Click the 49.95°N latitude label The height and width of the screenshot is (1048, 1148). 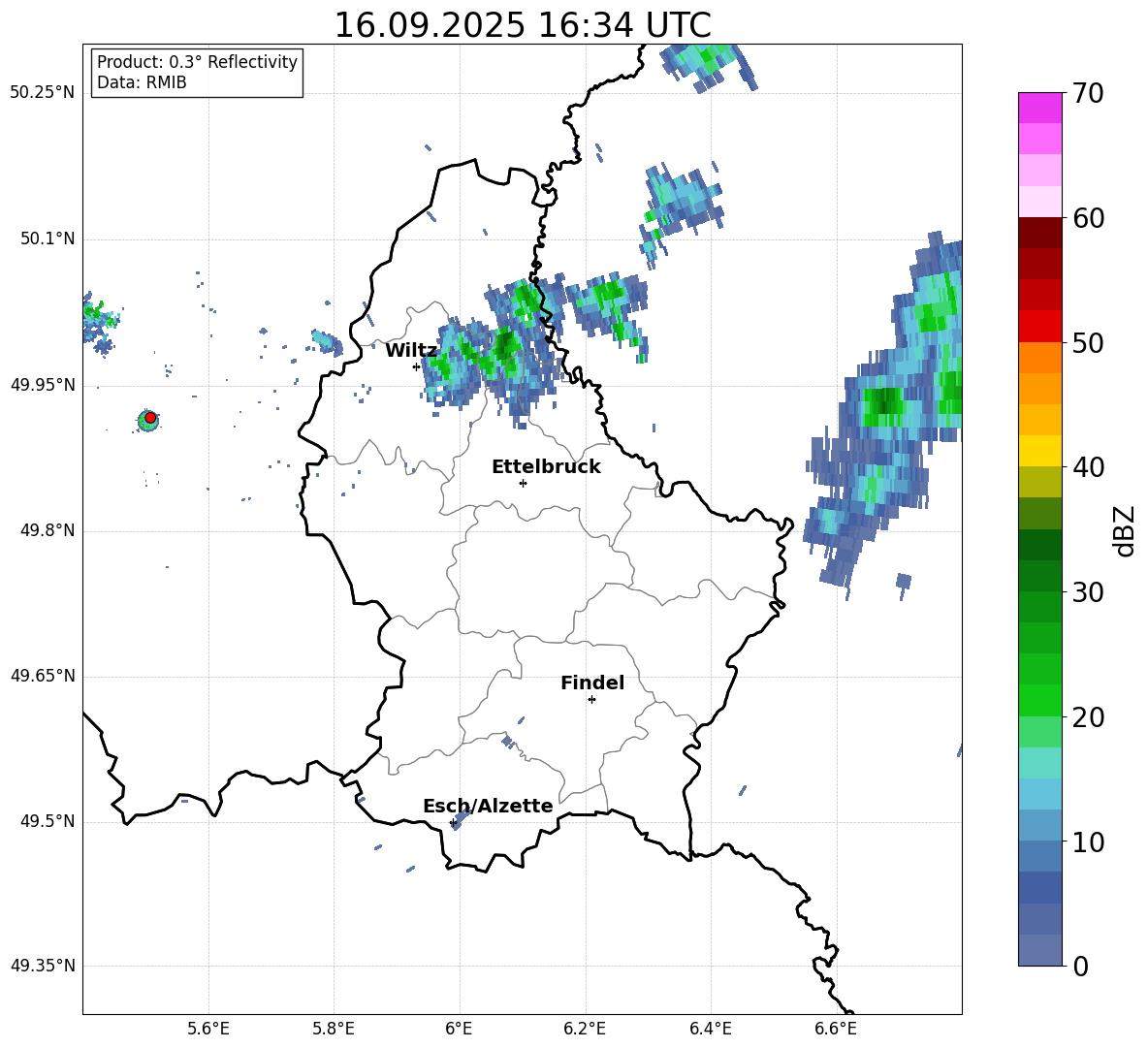43,385
